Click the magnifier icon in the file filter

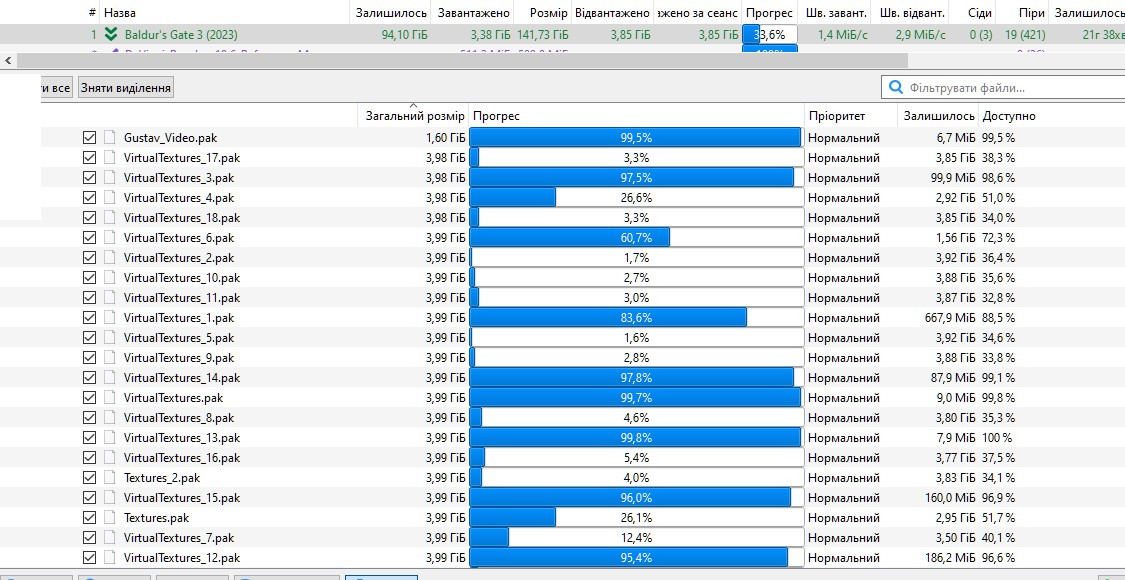pos(895,88)
